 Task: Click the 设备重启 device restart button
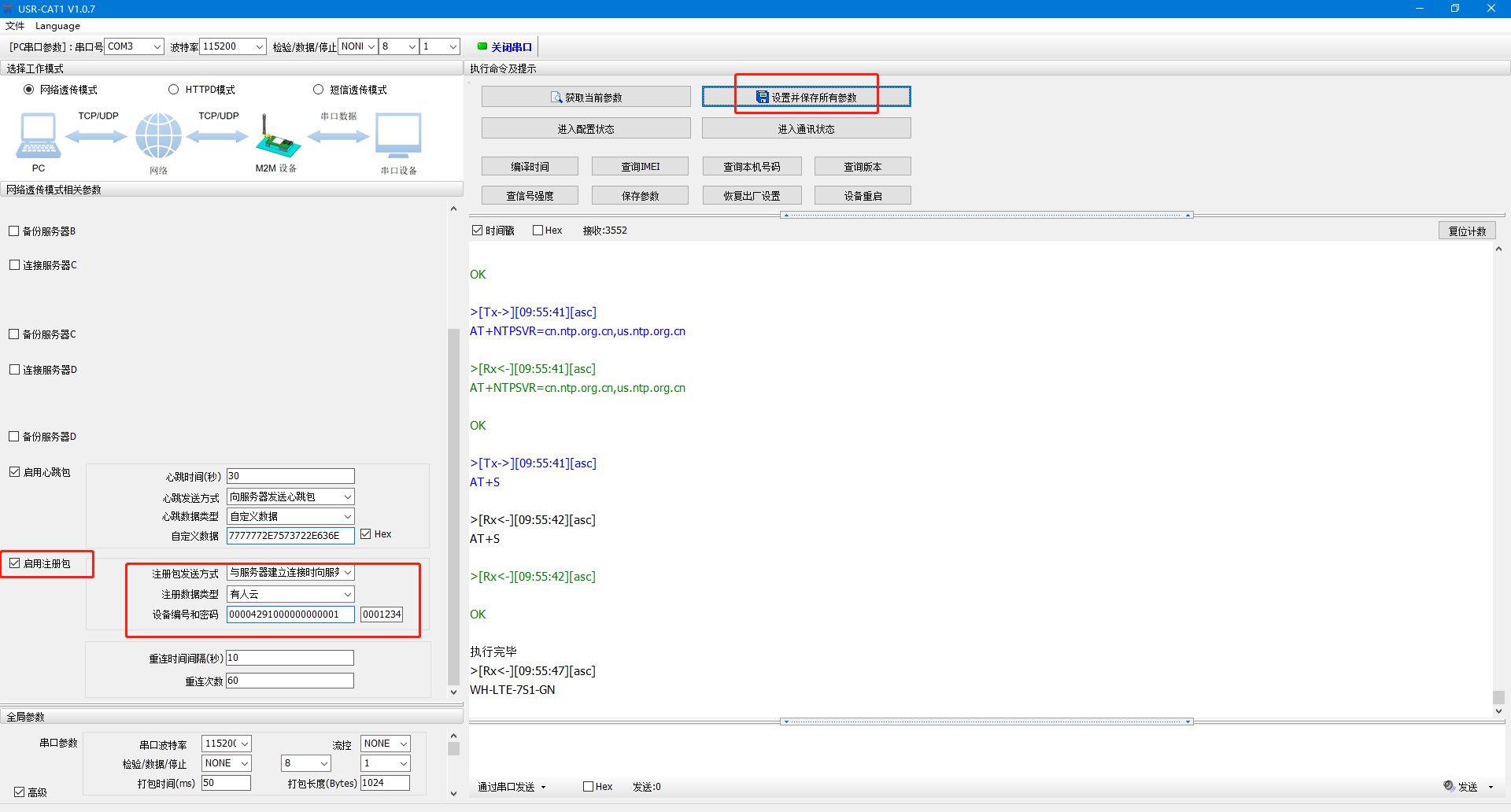(x=863, y=196)
